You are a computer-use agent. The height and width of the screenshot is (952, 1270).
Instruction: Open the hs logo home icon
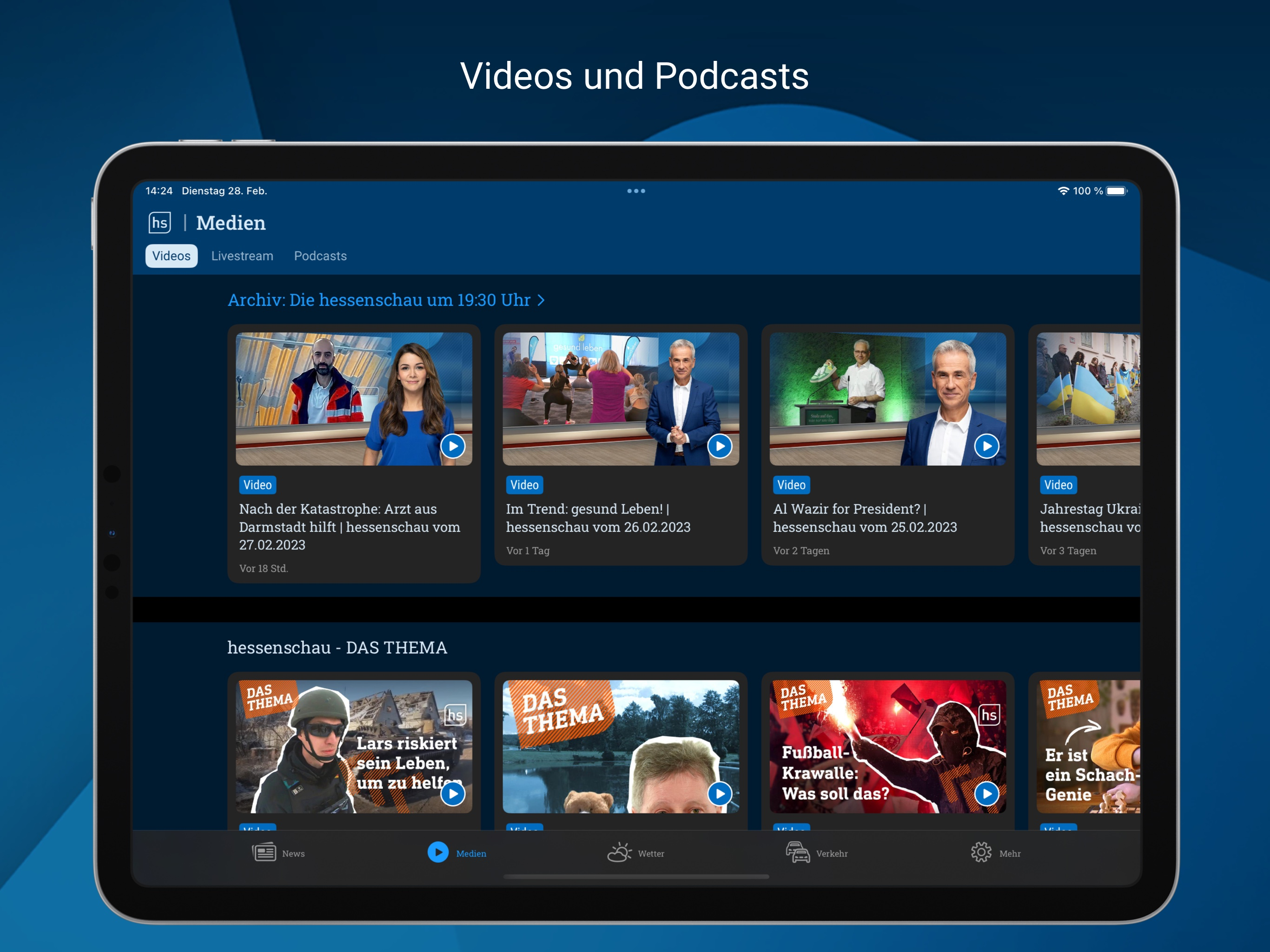tap(159, 223)
